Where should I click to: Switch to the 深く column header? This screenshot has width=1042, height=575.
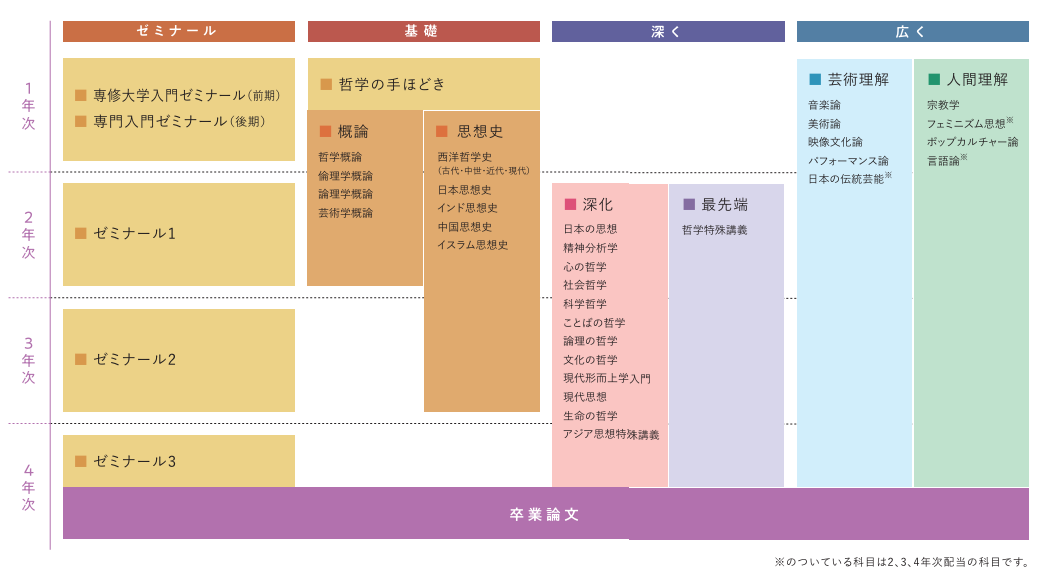pyautogui.click(x=668, y=32)
